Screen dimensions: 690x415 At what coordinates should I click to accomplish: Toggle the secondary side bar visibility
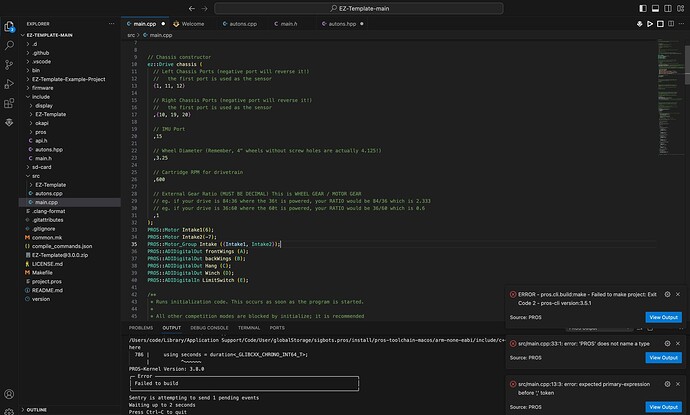(668, 8)
